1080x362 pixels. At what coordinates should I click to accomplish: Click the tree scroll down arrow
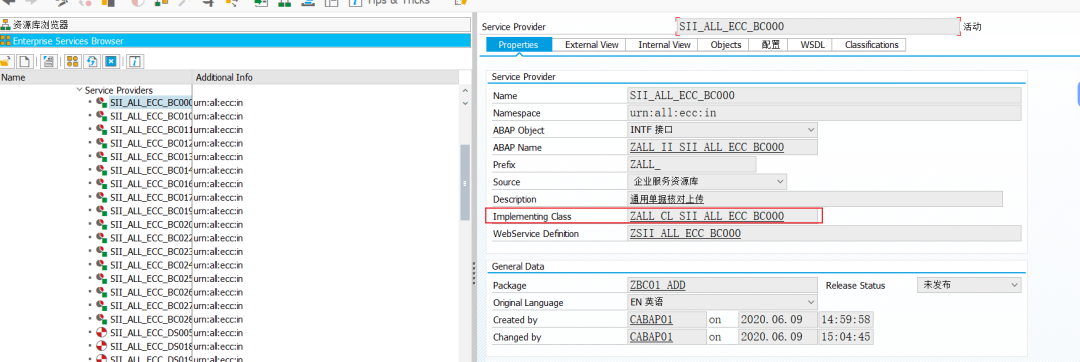(465, 103)
